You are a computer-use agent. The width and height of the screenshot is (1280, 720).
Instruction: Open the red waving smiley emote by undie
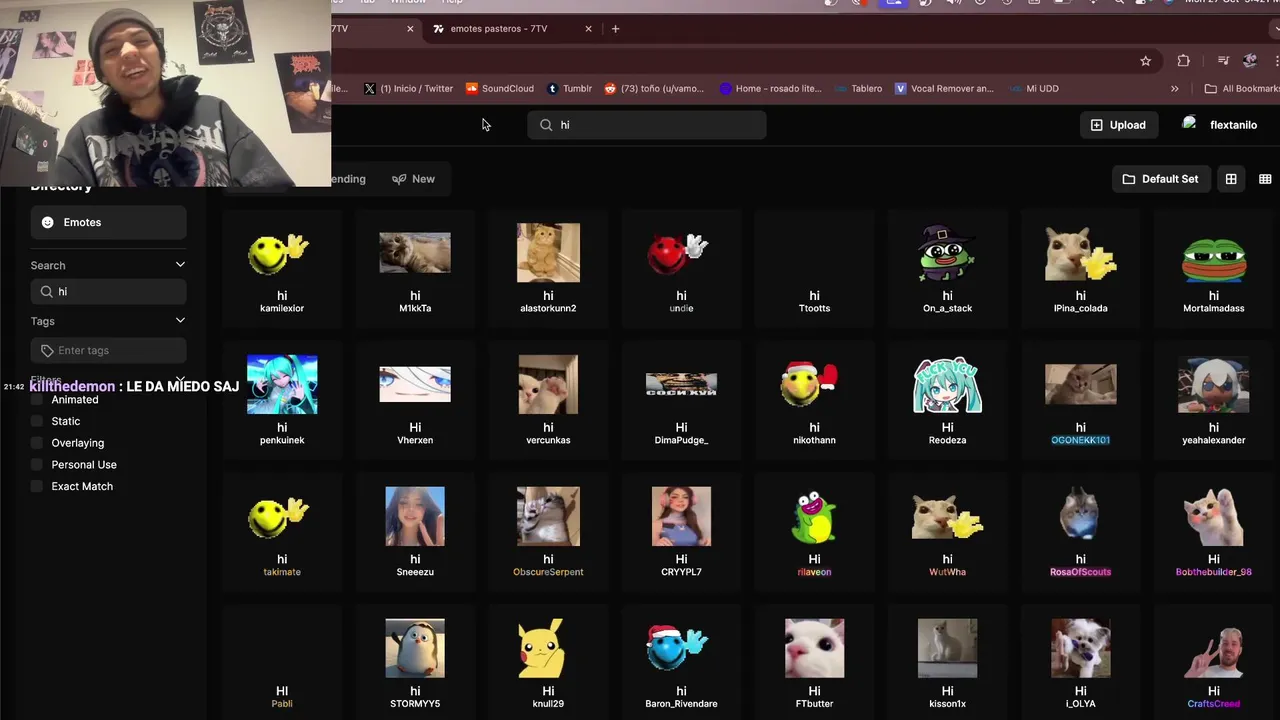(679, 253)
